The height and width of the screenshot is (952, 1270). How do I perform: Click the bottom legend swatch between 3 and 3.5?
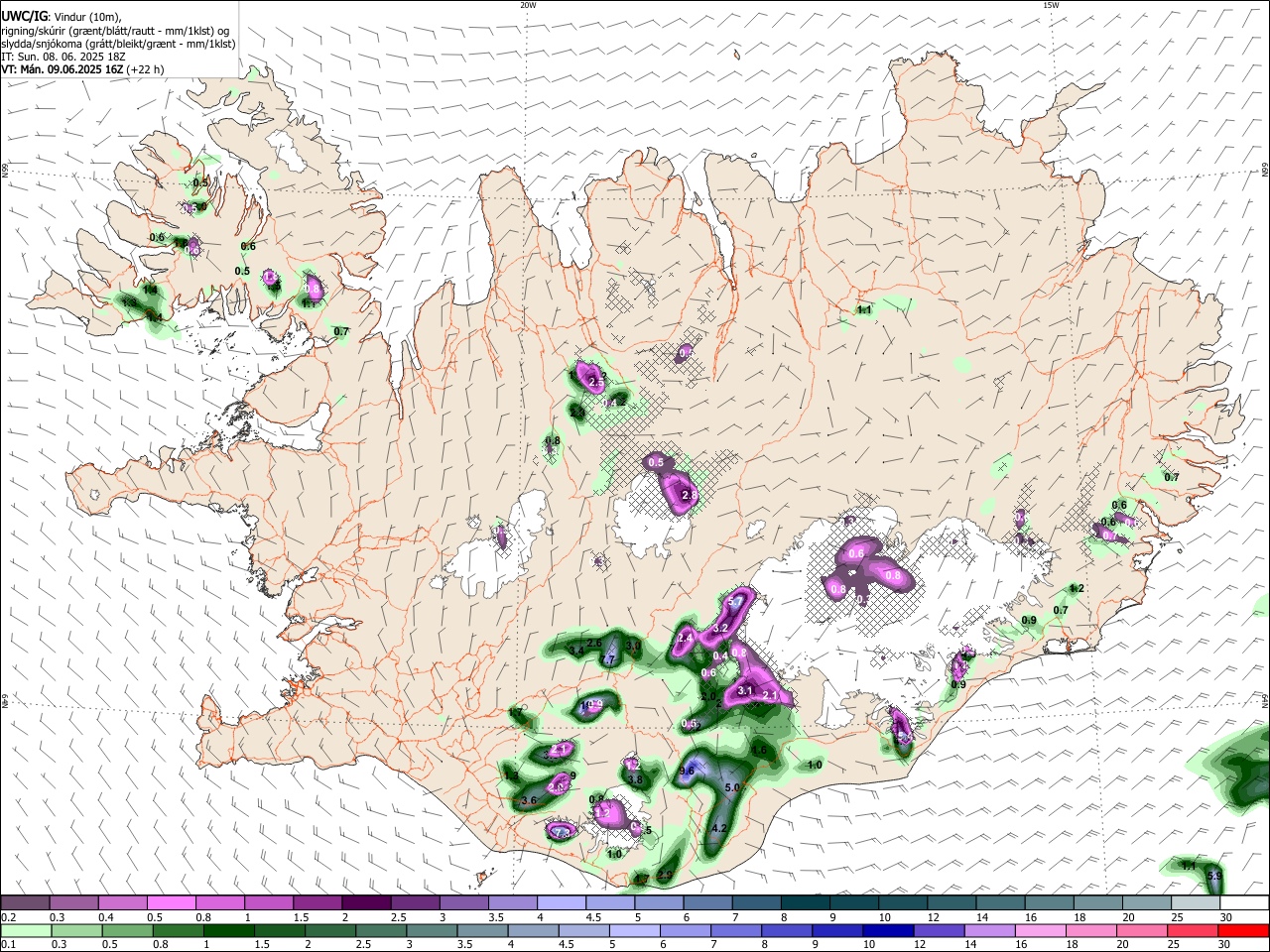click(x=432, y=931)
